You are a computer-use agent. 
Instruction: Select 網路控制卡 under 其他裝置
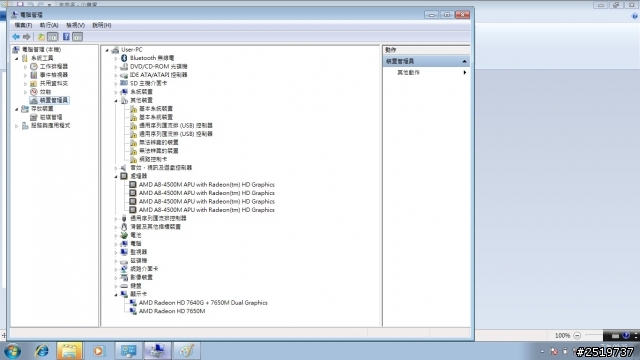coord(153,159)
